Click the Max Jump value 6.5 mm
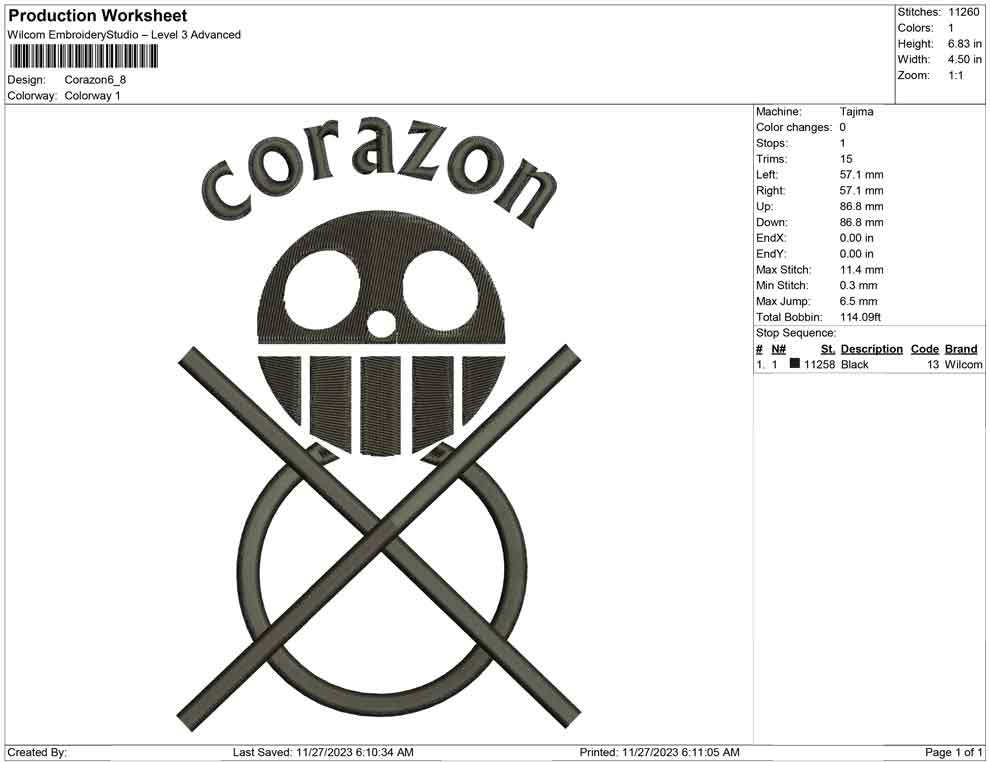 (859, 301)
